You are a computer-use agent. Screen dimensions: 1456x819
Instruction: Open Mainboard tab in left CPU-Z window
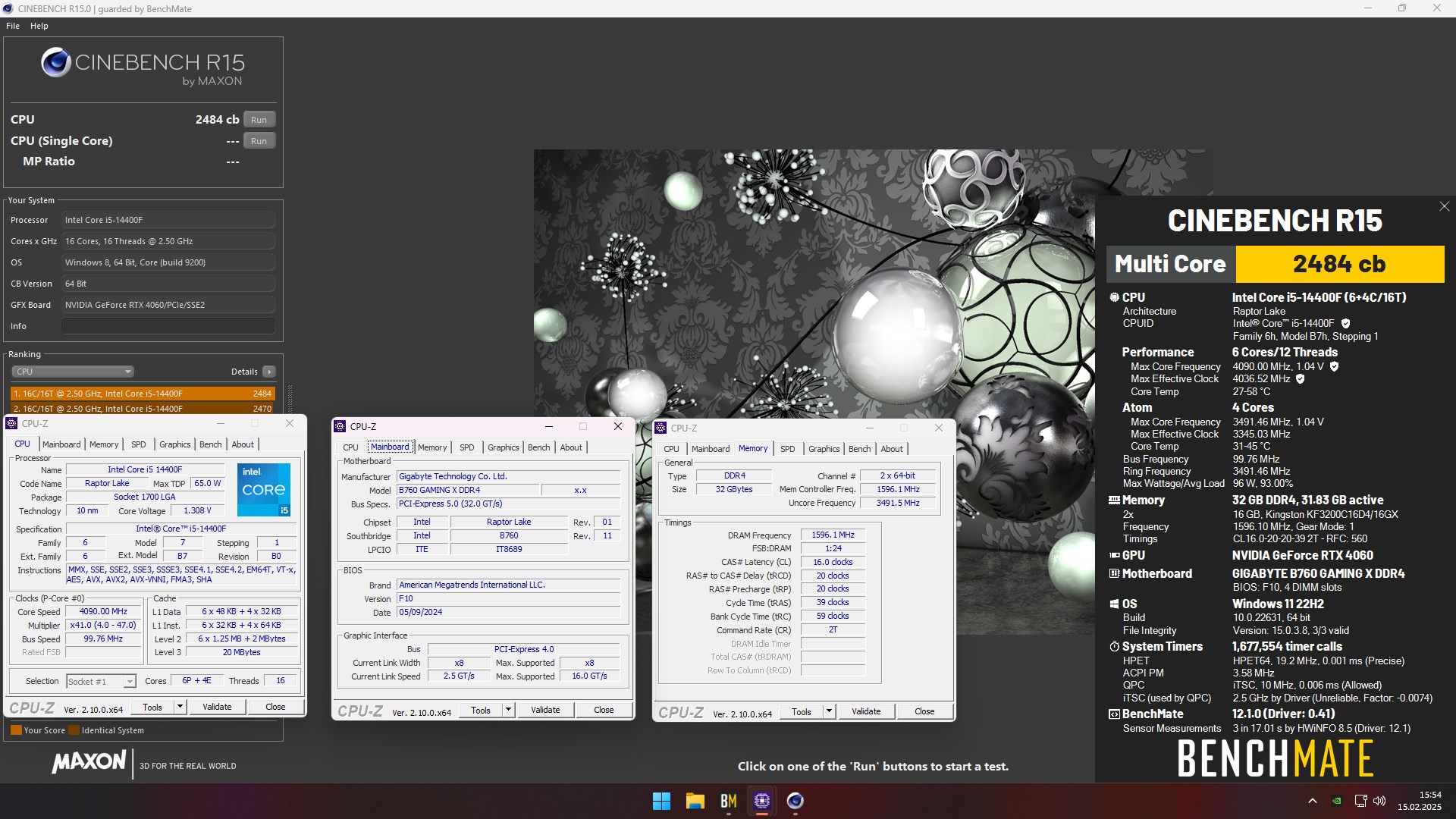[61, 444]
